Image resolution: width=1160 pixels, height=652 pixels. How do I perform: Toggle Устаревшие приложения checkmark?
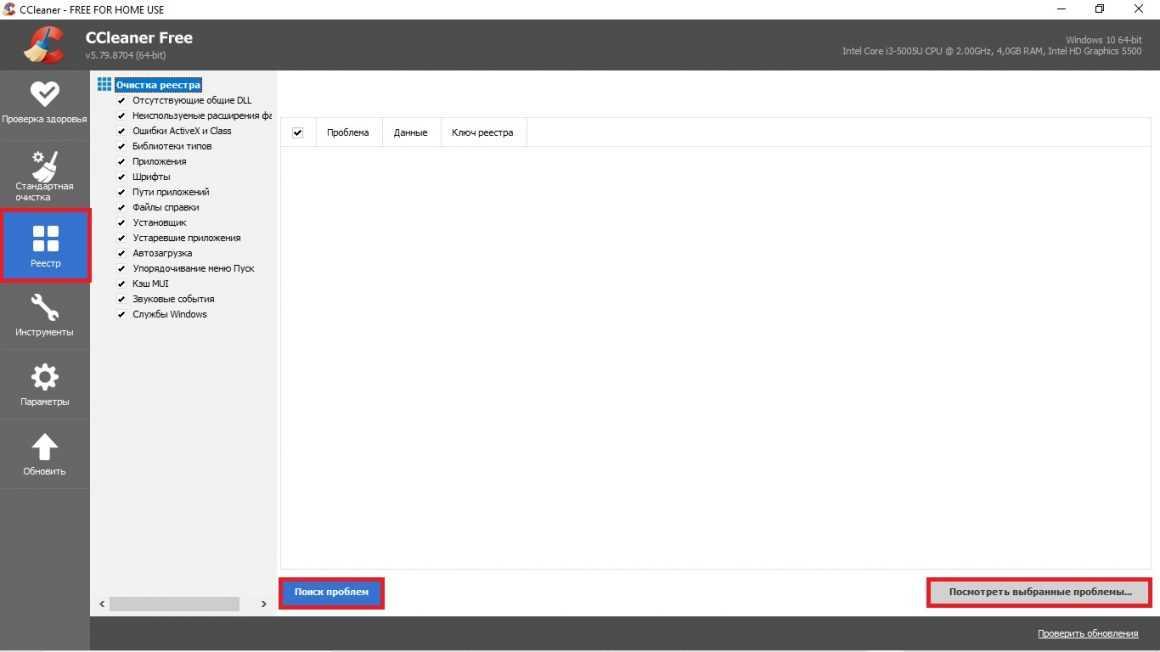click(x=121, y=238)
